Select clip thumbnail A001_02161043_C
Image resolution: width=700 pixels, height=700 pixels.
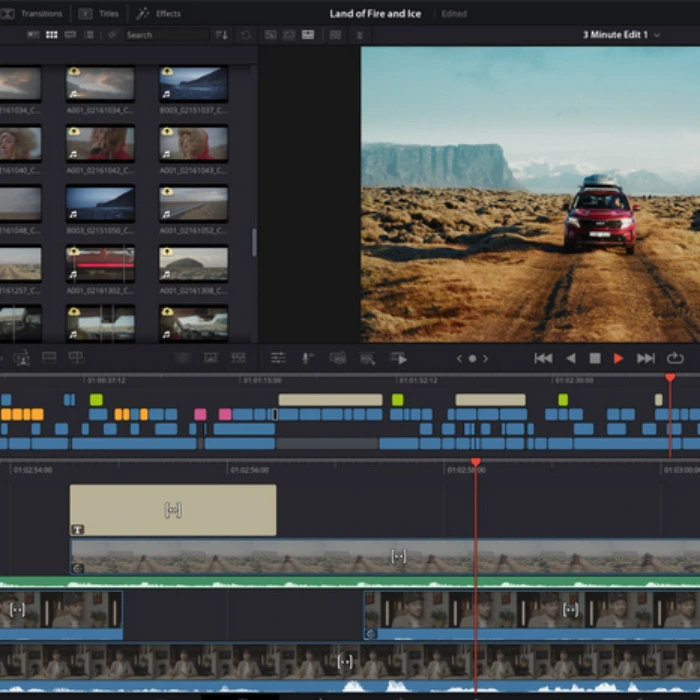(x=193, y=143)
